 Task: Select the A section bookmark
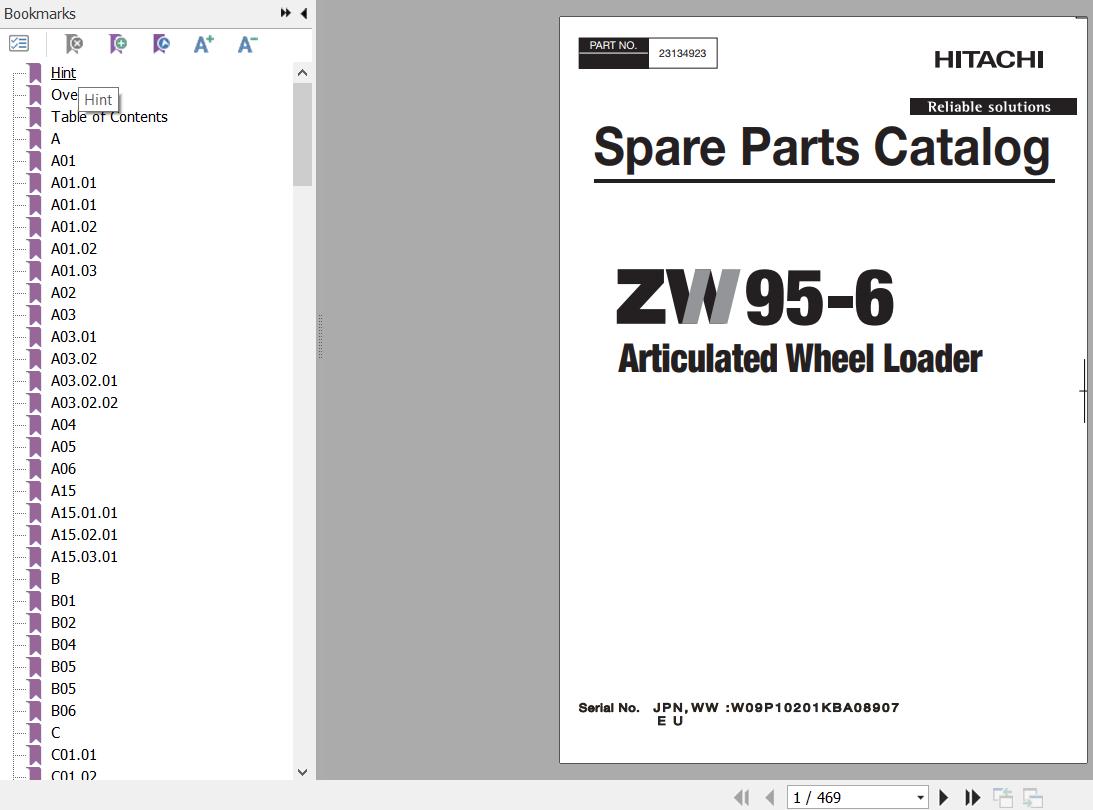56,139
